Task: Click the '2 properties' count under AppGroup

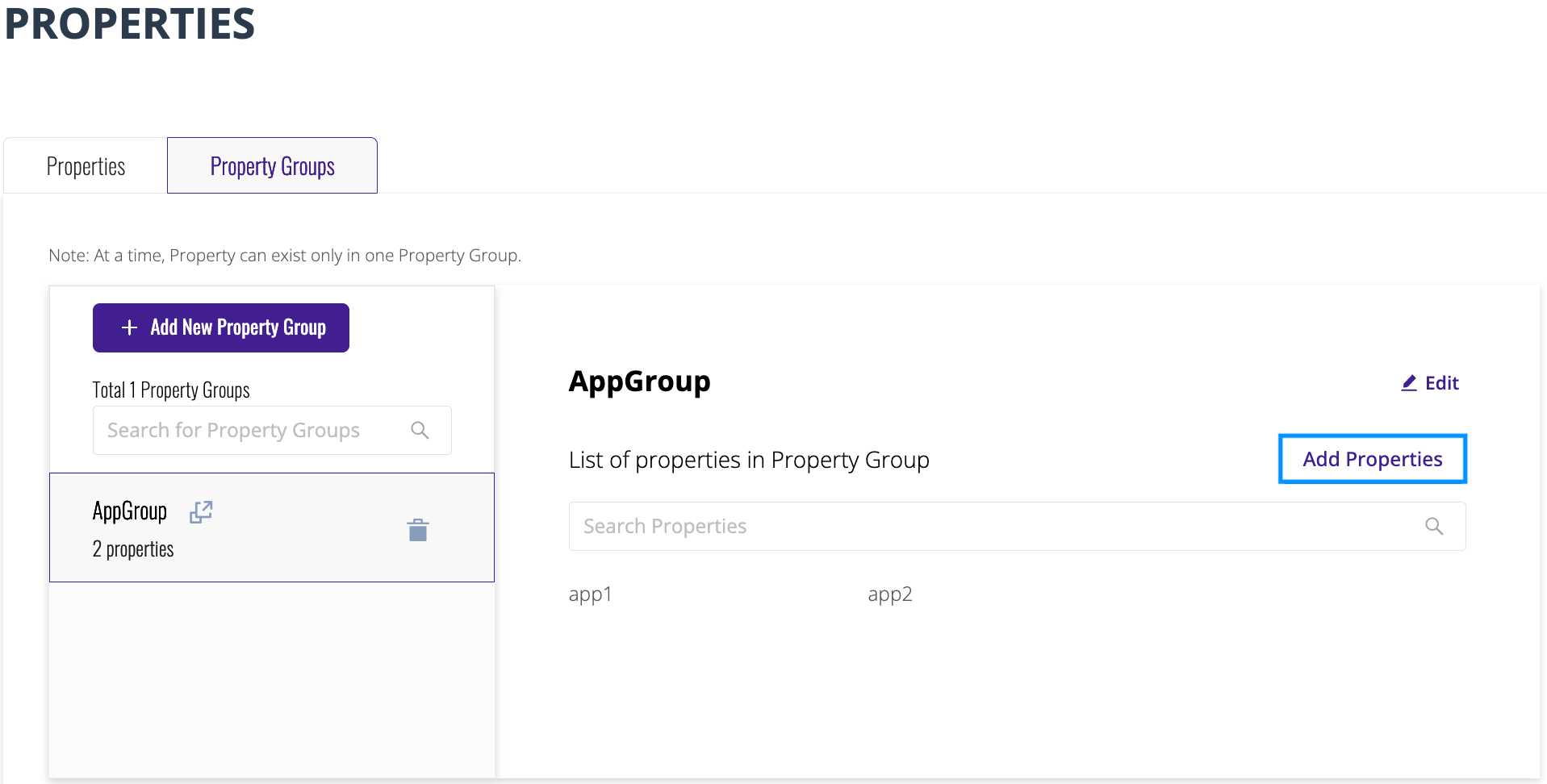Action: (x=133, y=549)
